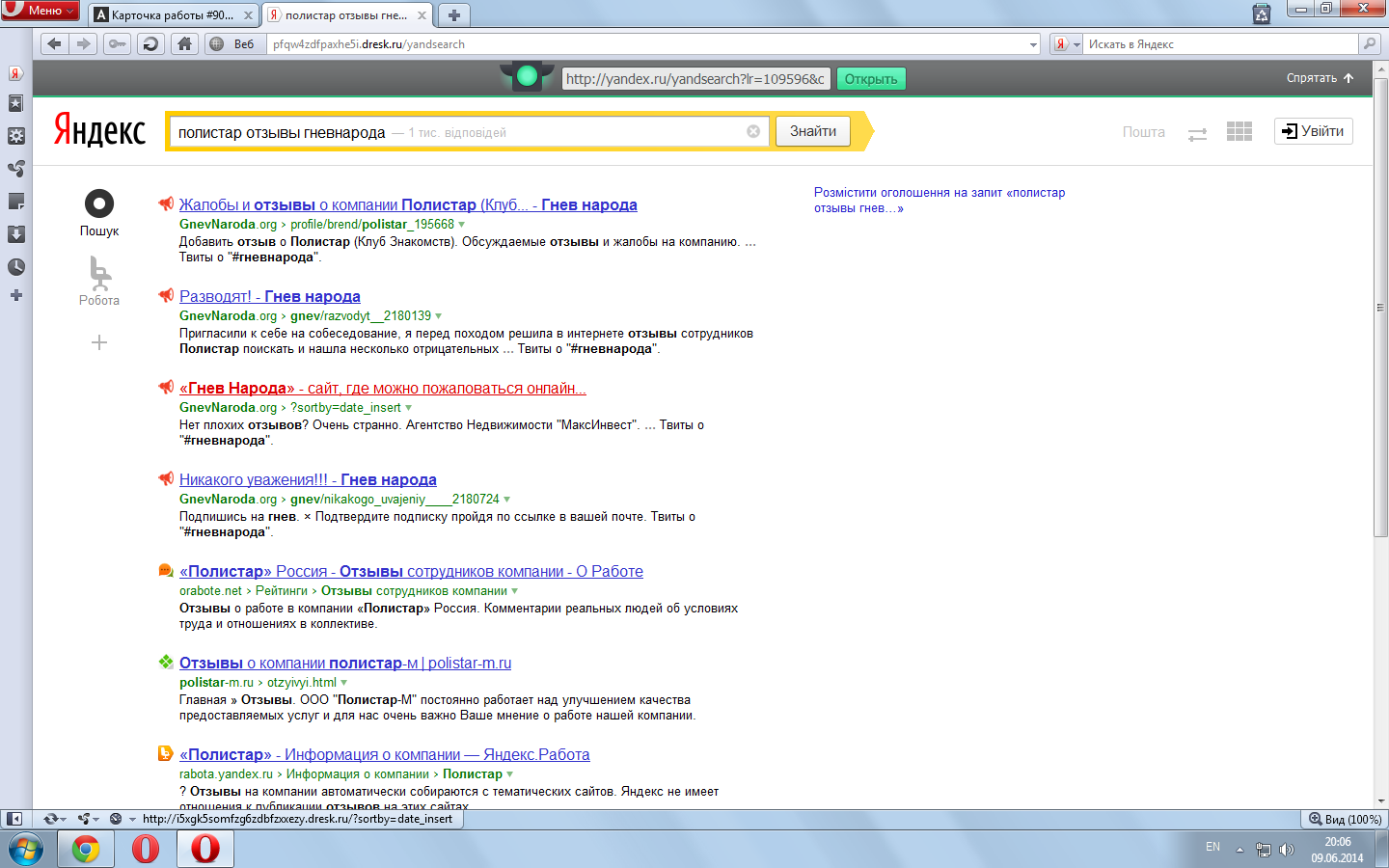Hide the banner with Спрятать
Image resolution: width=1389 pixels, height=868 pixels.
point(1321,78)
